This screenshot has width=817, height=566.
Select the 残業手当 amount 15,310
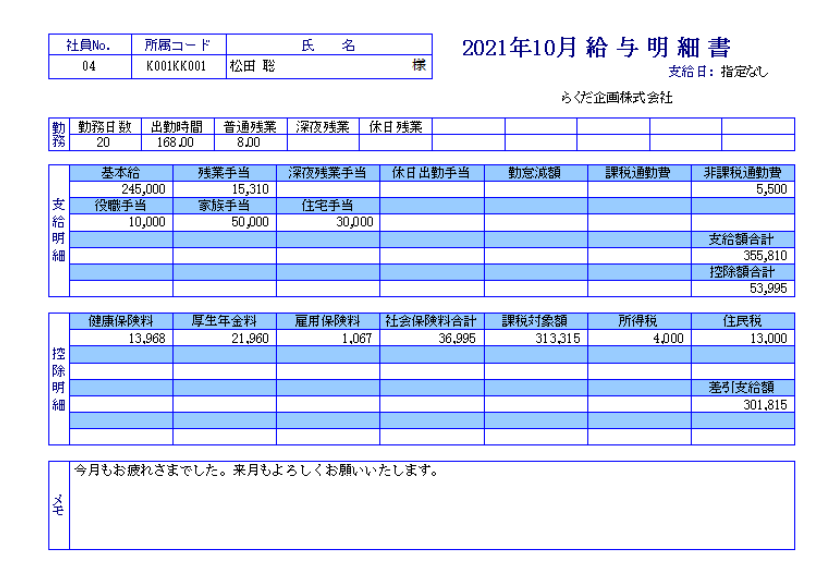click(249, 188)
